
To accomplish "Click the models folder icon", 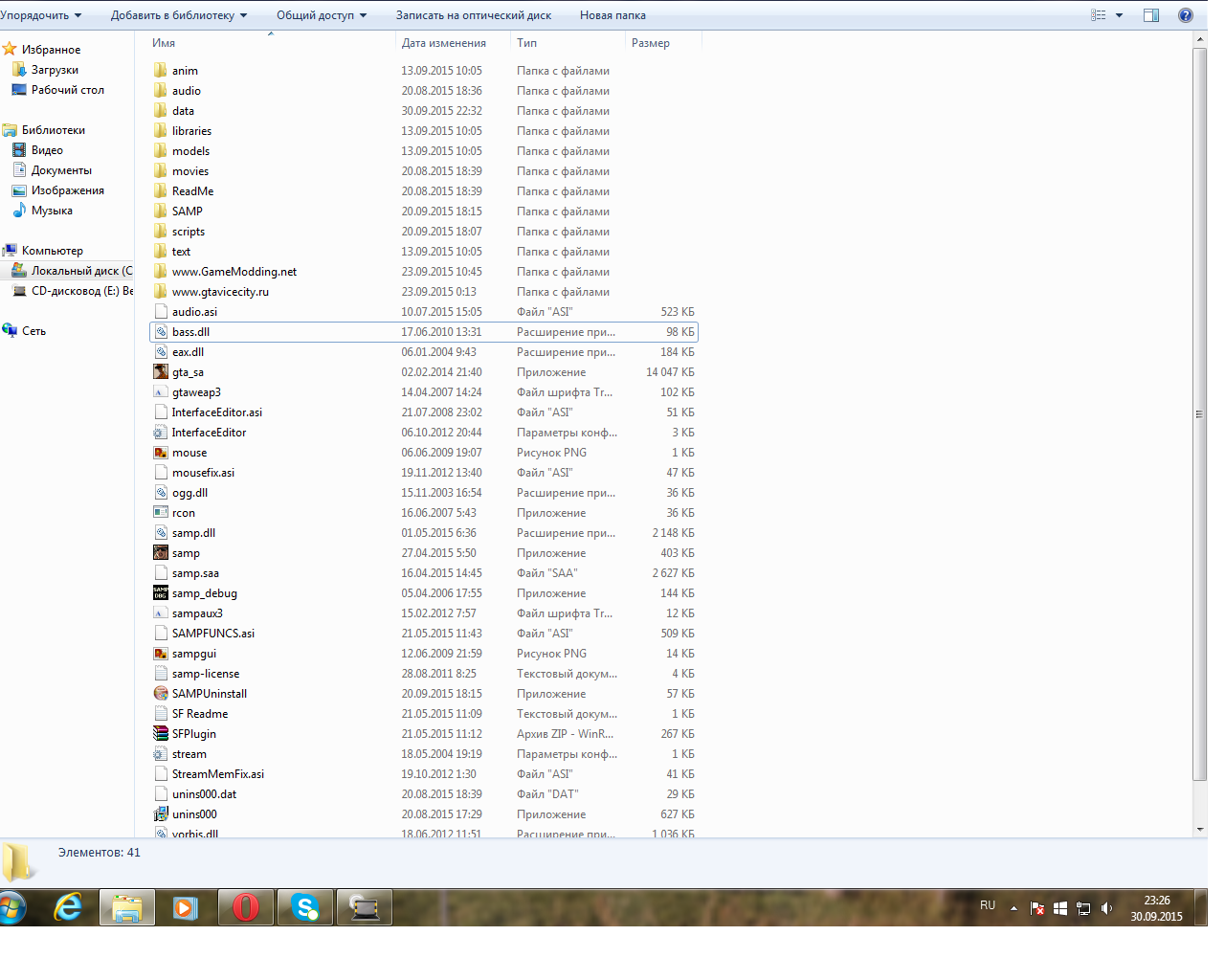I will [161, 151].
